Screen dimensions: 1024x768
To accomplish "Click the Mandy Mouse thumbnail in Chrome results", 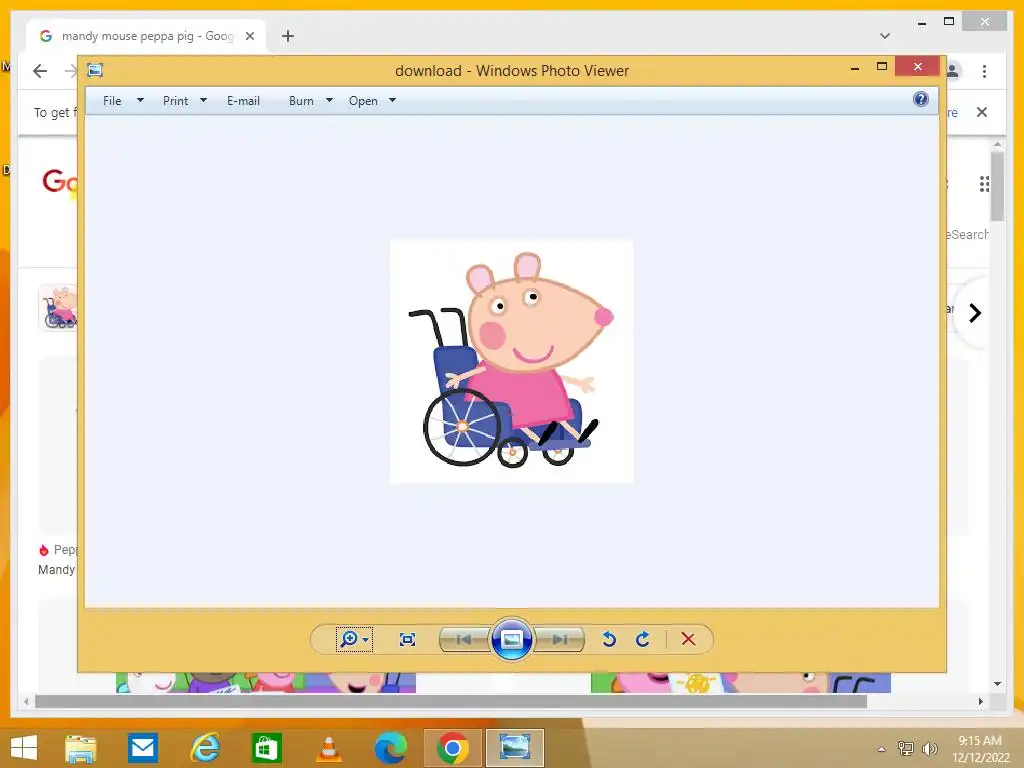I will (x=58, y=307).
